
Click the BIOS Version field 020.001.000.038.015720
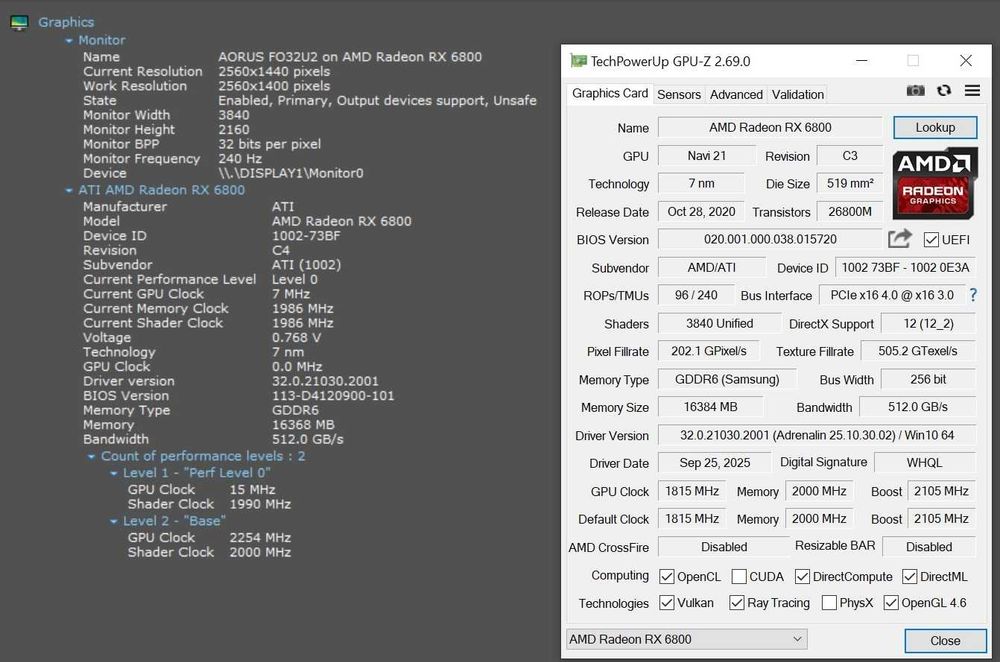[770, 239]
